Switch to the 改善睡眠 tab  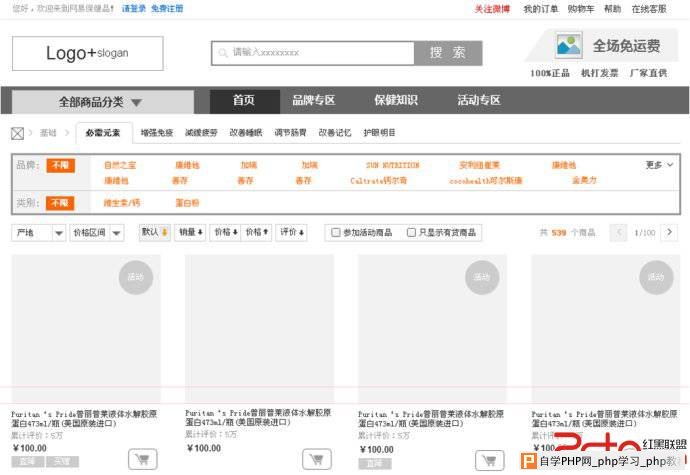click(246, 133)
